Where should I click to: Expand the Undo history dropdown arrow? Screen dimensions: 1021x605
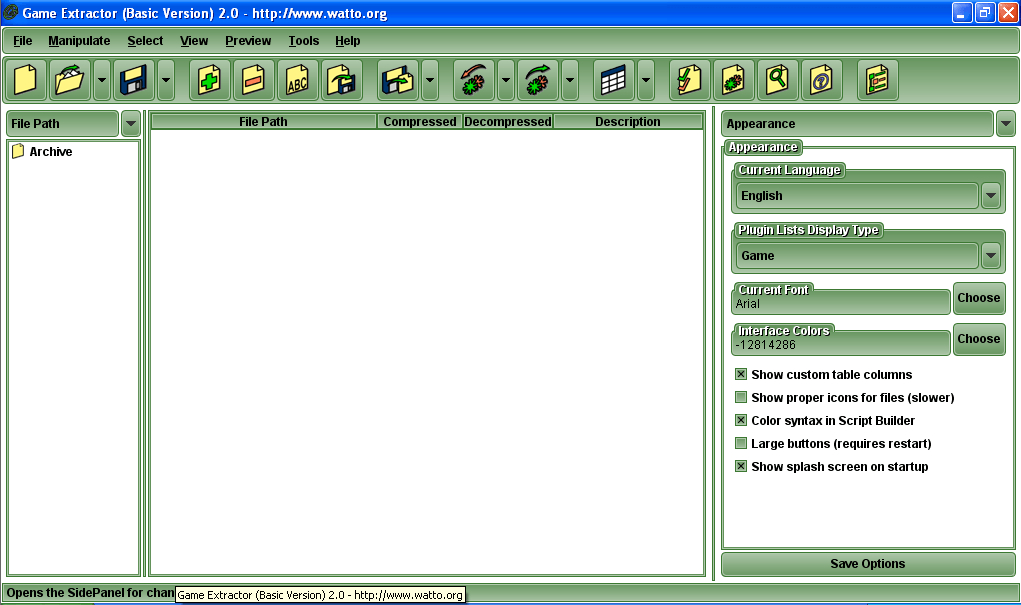tap(506, 80)
